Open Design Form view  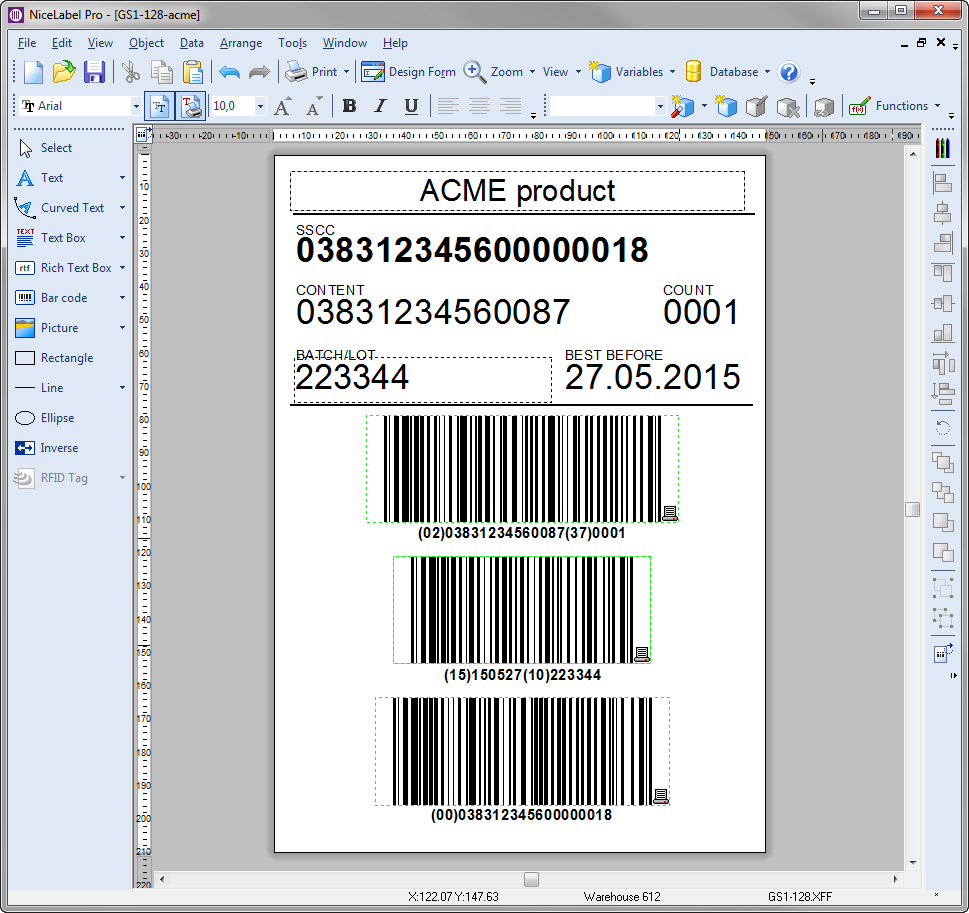(x=409, y=71)
